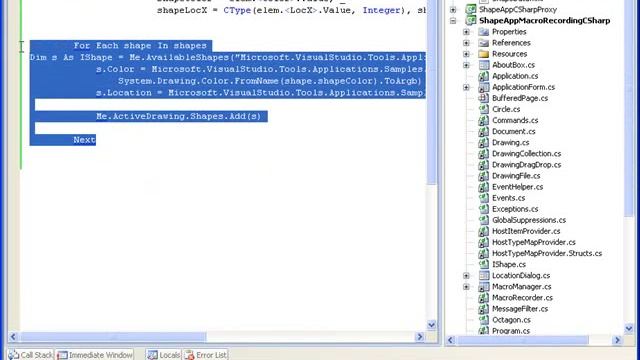Screen dimensions: 640x360
Task: Expand the References node
Action: (466, 43)
